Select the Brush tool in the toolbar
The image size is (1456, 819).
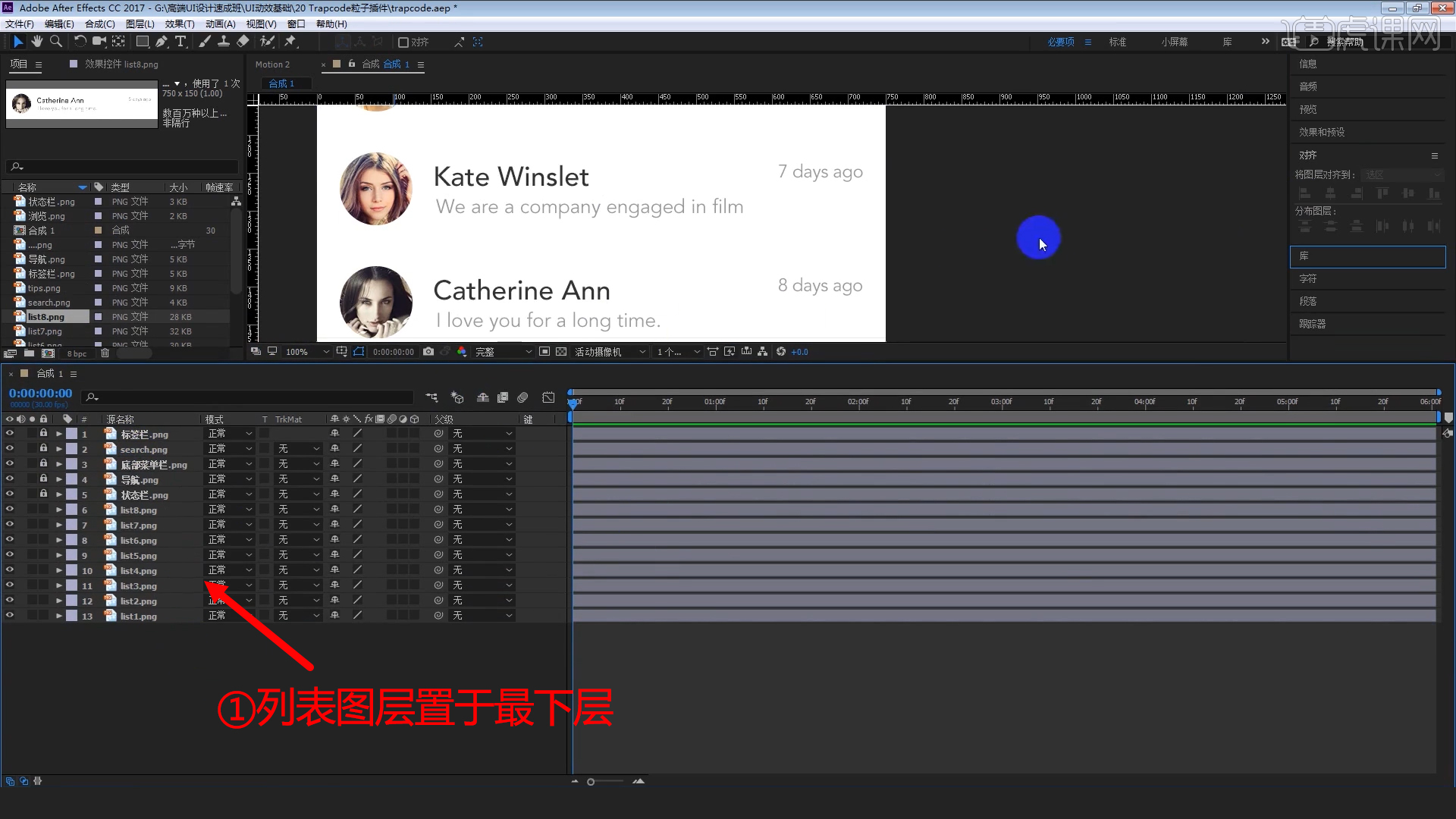[x=204, y=42]
